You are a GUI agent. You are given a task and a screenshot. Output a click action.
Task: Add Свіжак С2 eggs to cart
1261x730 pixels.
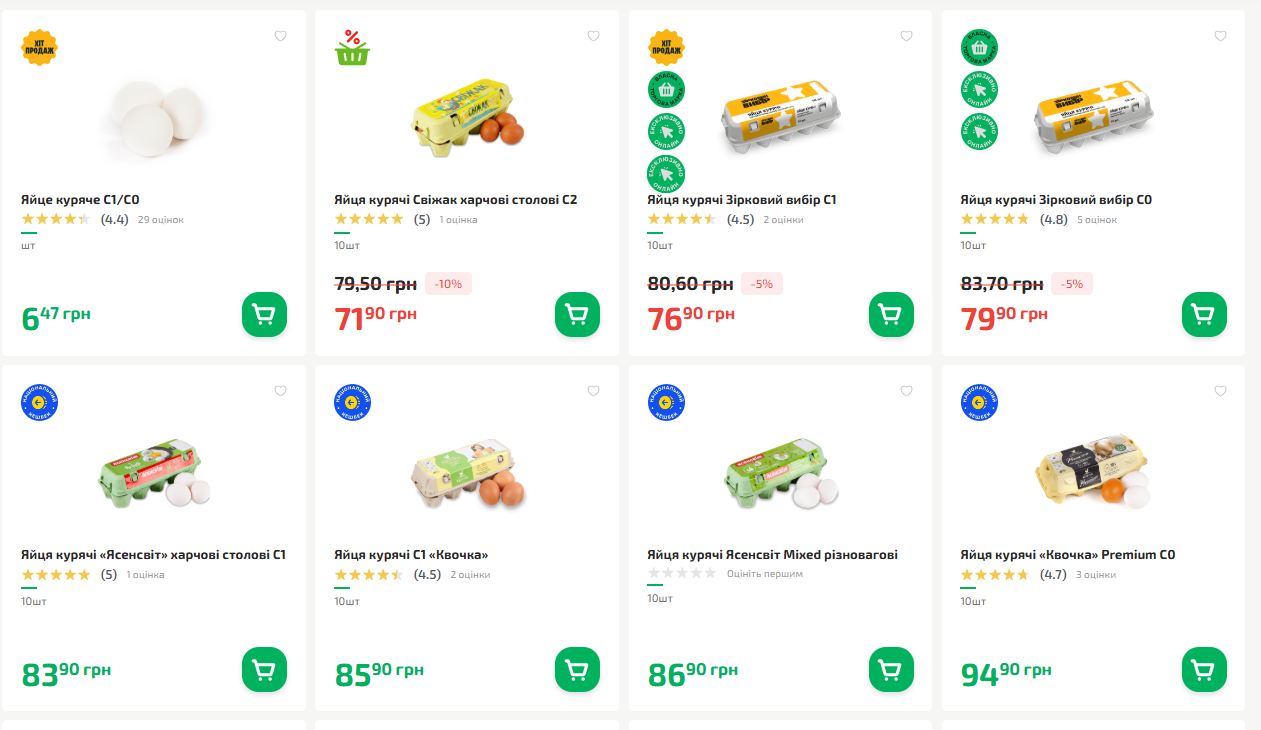tap(577, 315)
